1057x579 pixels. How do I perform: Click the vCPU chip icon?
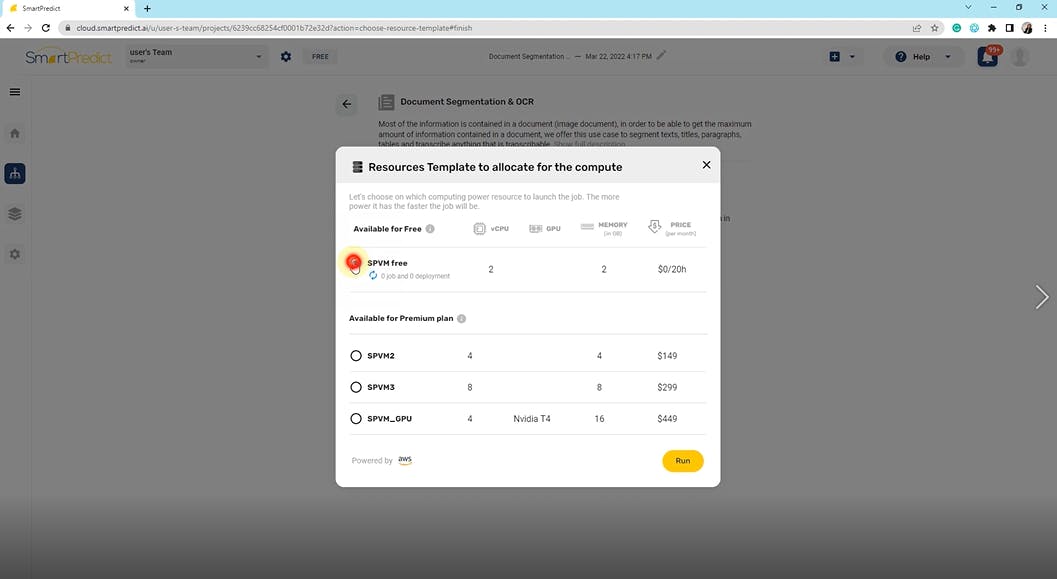point(479,229)
